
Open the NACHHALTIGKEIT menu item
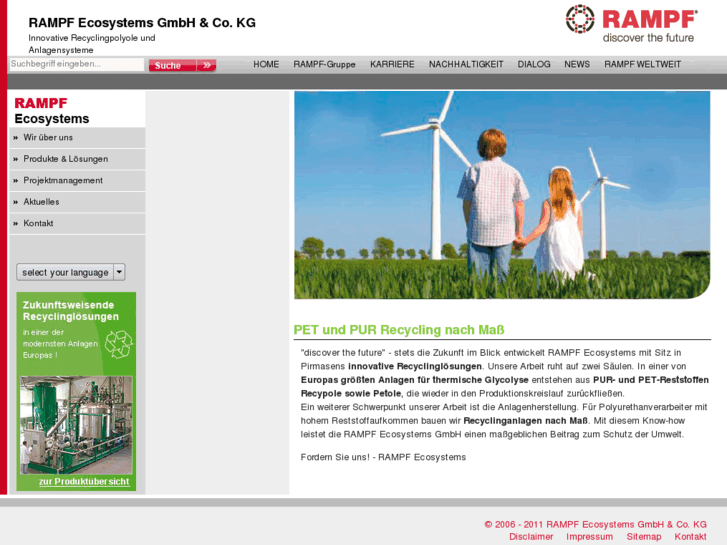(x=466, y=64)
